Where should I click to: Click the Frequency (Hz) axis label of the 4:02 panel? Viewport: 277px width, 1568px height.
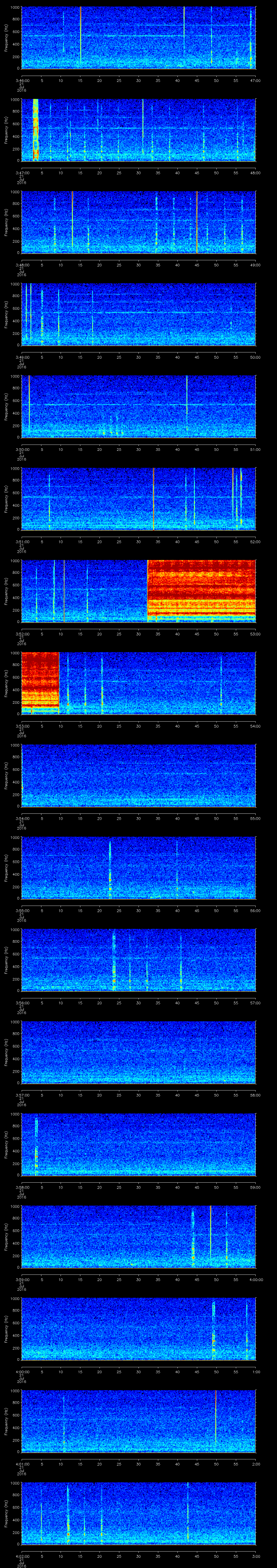click(x=6, y=1513)
